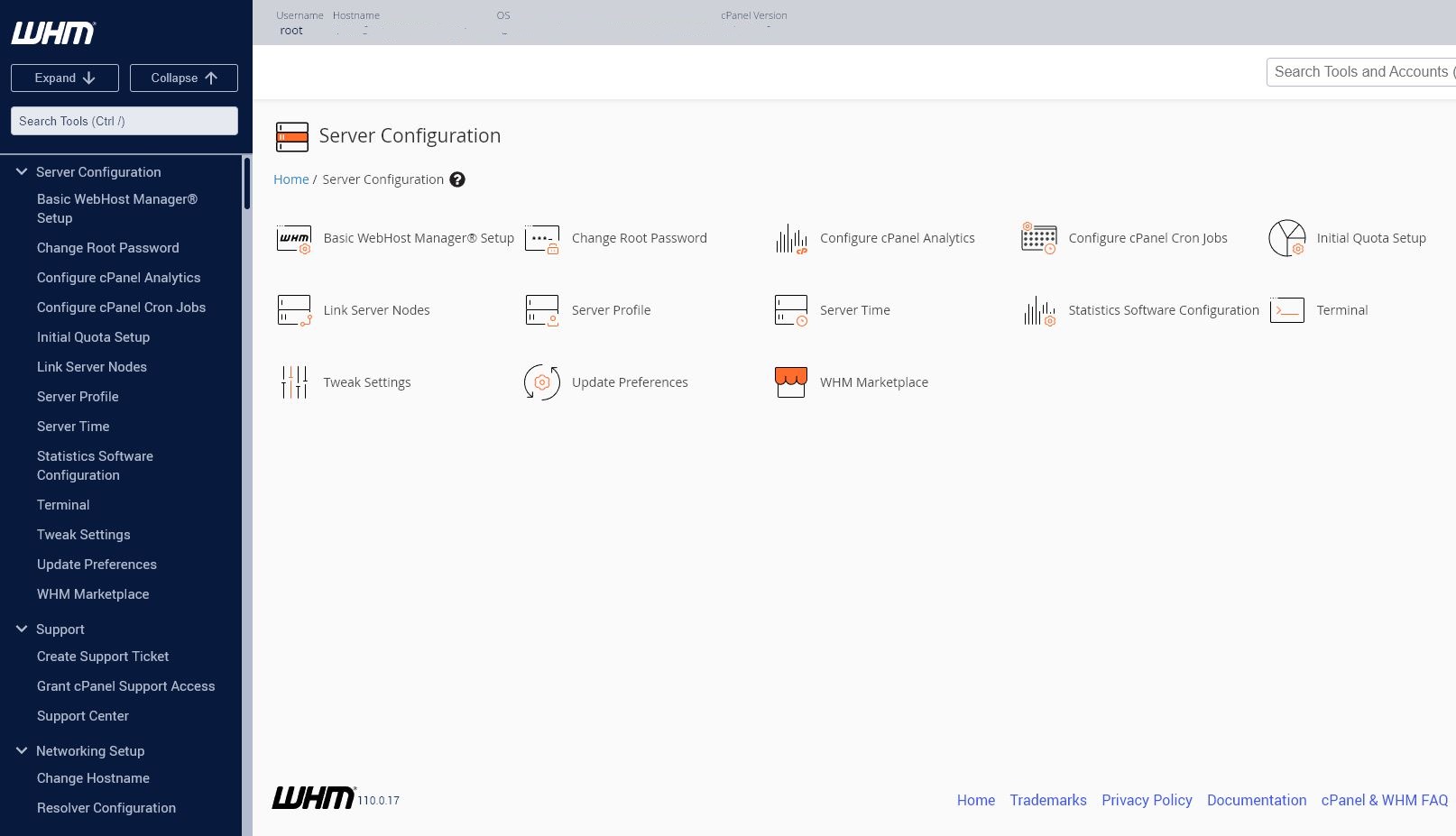Screen dimensions: 1456x836
Task: Open Configure cPanel Cron Jobs in sidebar
Action: pyautogui.click(x=122, y=308)
